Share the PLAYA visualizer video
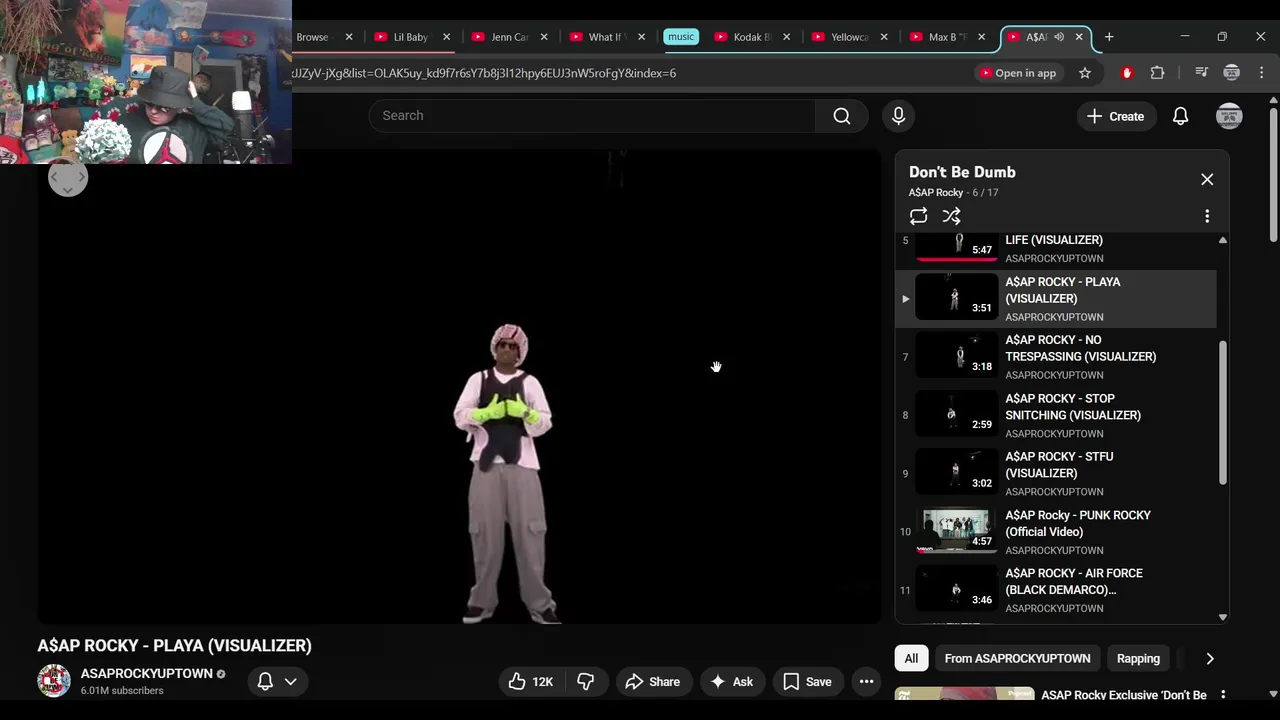1280x720 pixels. (x=652, y=682)
